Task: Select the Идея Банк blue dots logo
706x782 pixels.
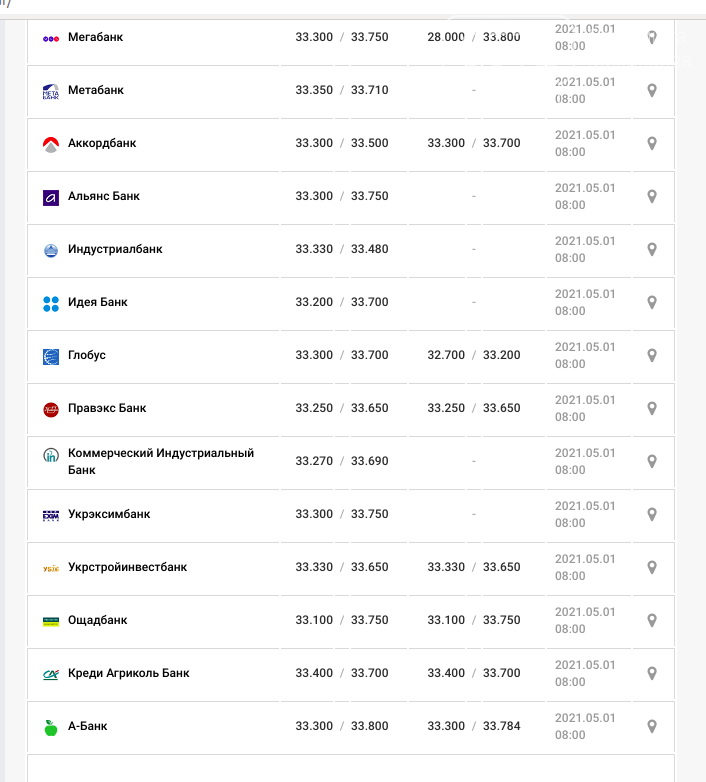Action: click(51, 303)
